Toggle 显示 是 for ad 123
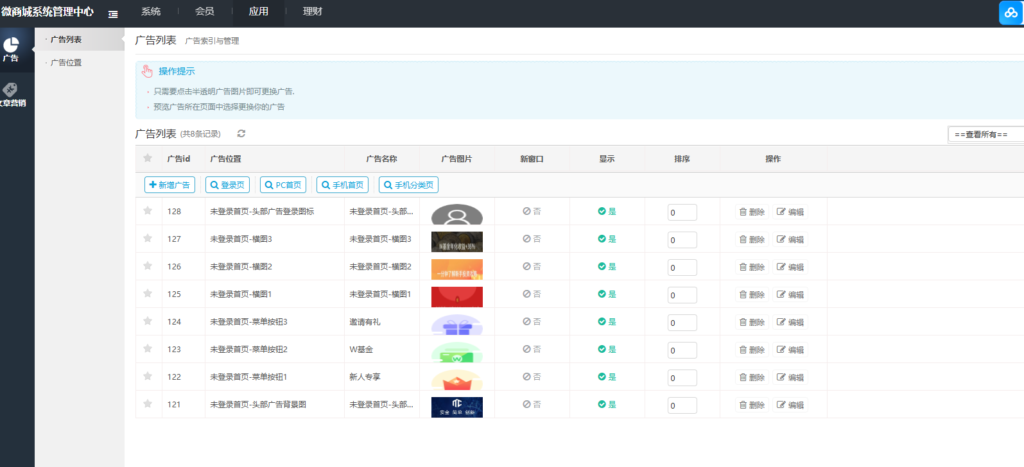Viewport: 1024px width, 467px height. 607,349
